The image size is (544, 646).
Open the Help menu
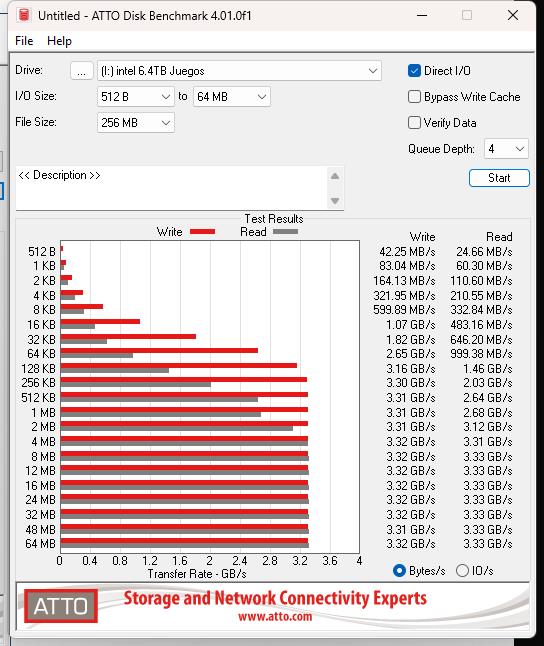(x=59, y=41)
